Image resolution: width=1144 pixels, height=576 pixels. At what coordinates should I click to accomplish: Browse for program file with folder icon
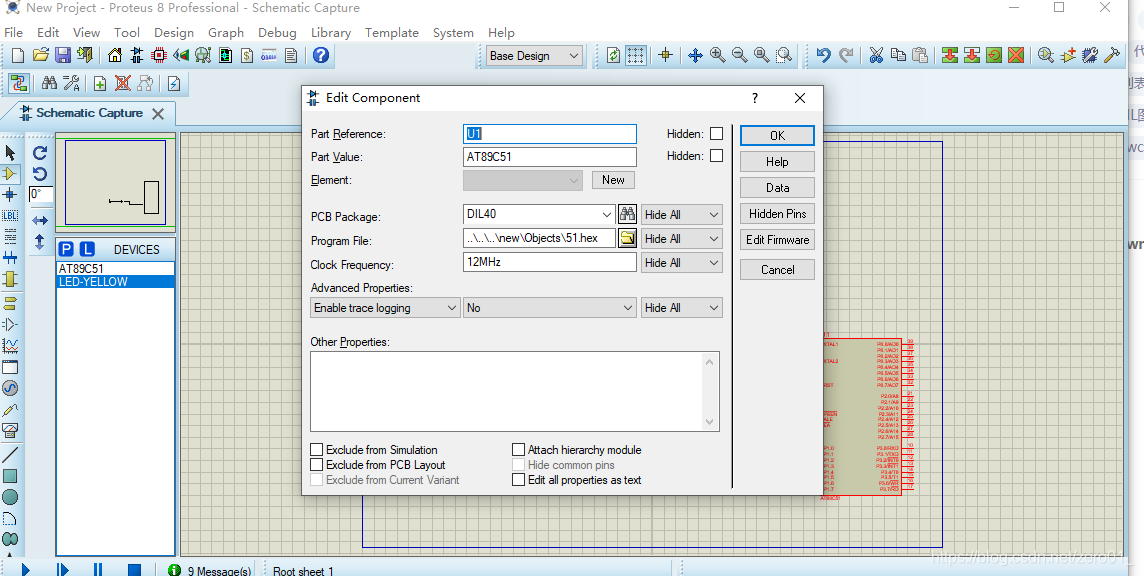point(627,239)
